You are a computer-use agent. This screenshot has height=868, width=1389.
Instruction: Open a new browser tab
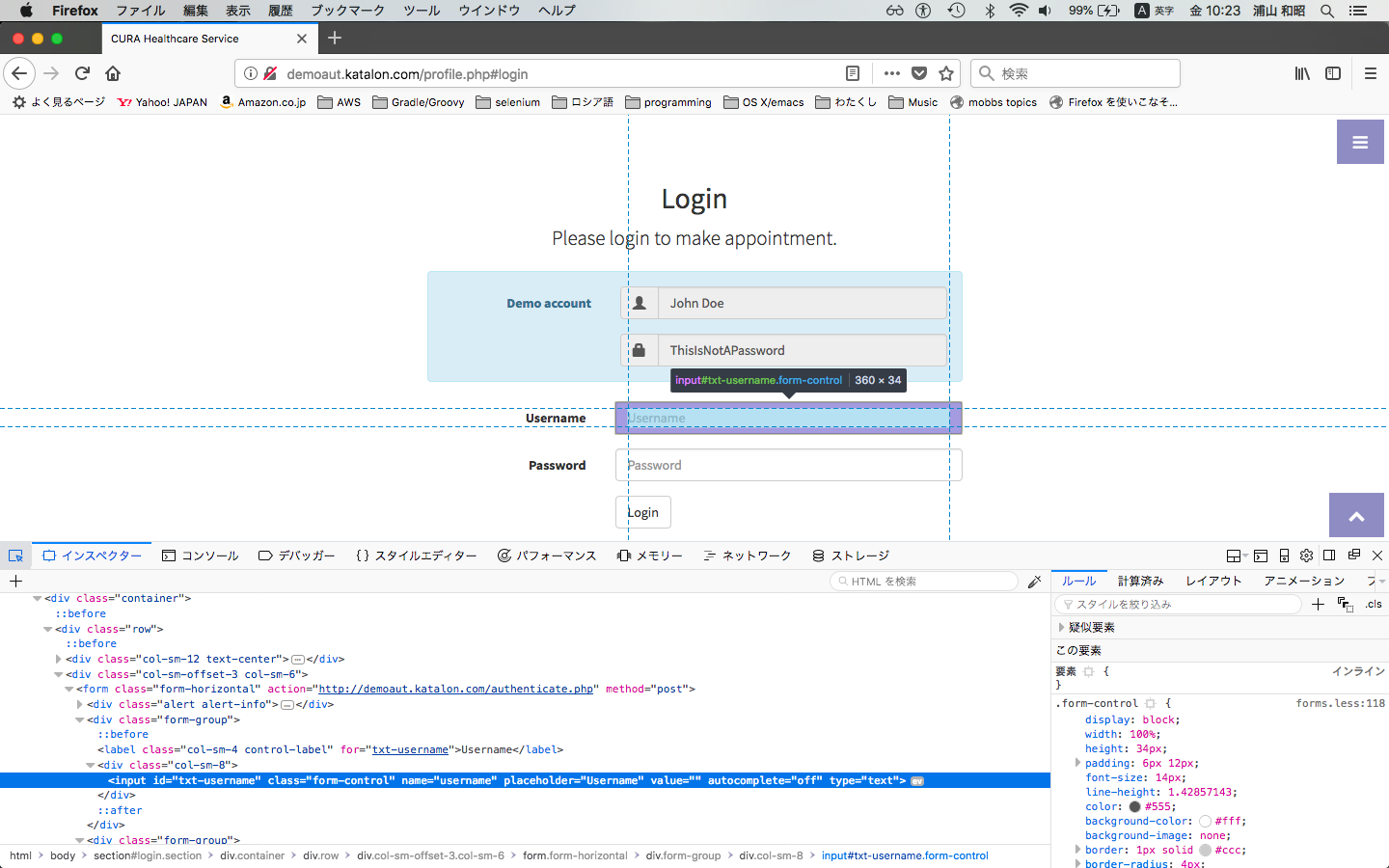pos(335,38)
